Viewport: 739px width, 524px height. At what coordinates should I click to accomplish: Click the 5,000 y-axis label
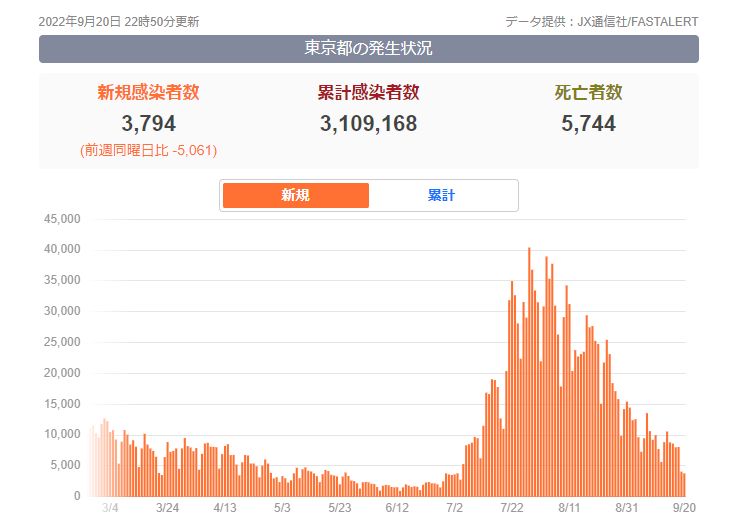[66, 465]
